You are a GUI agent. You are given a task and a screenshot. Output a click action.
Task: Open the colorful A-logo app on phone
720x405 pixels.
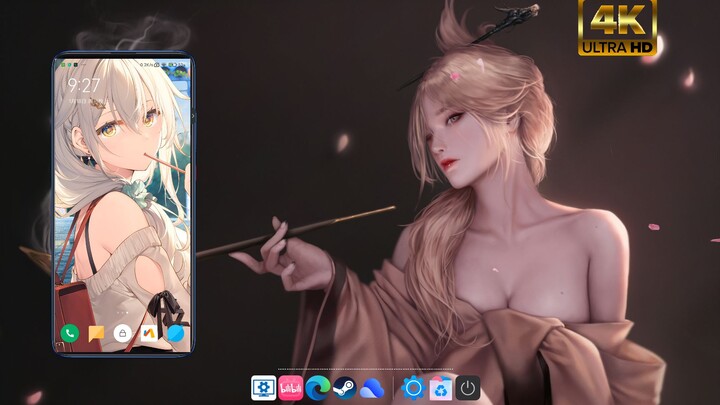tap(149, 334)
